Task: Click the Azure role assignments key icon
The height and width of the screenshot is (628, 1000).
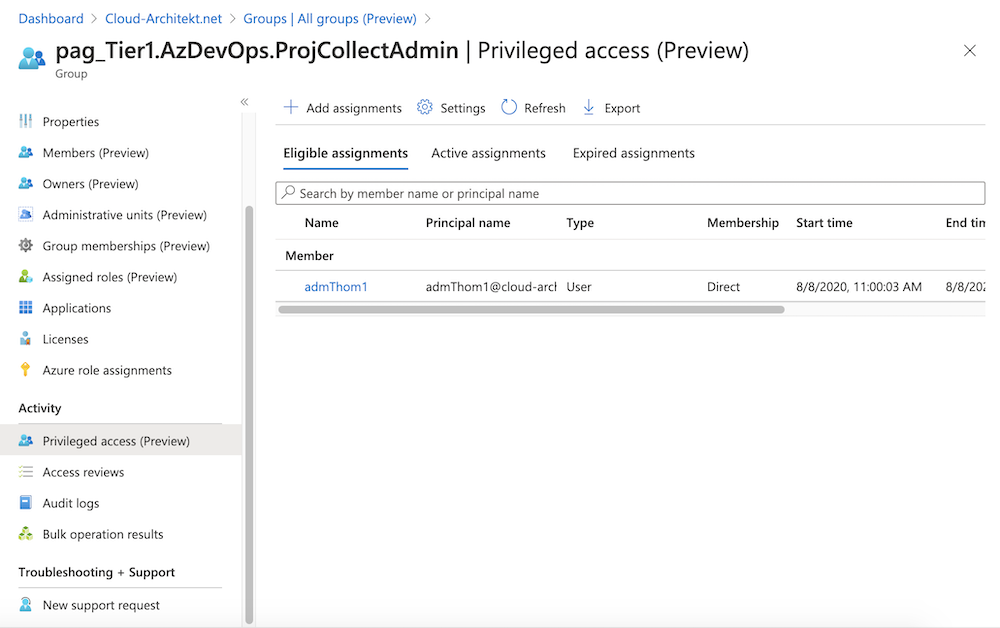Action: point(26,370)
